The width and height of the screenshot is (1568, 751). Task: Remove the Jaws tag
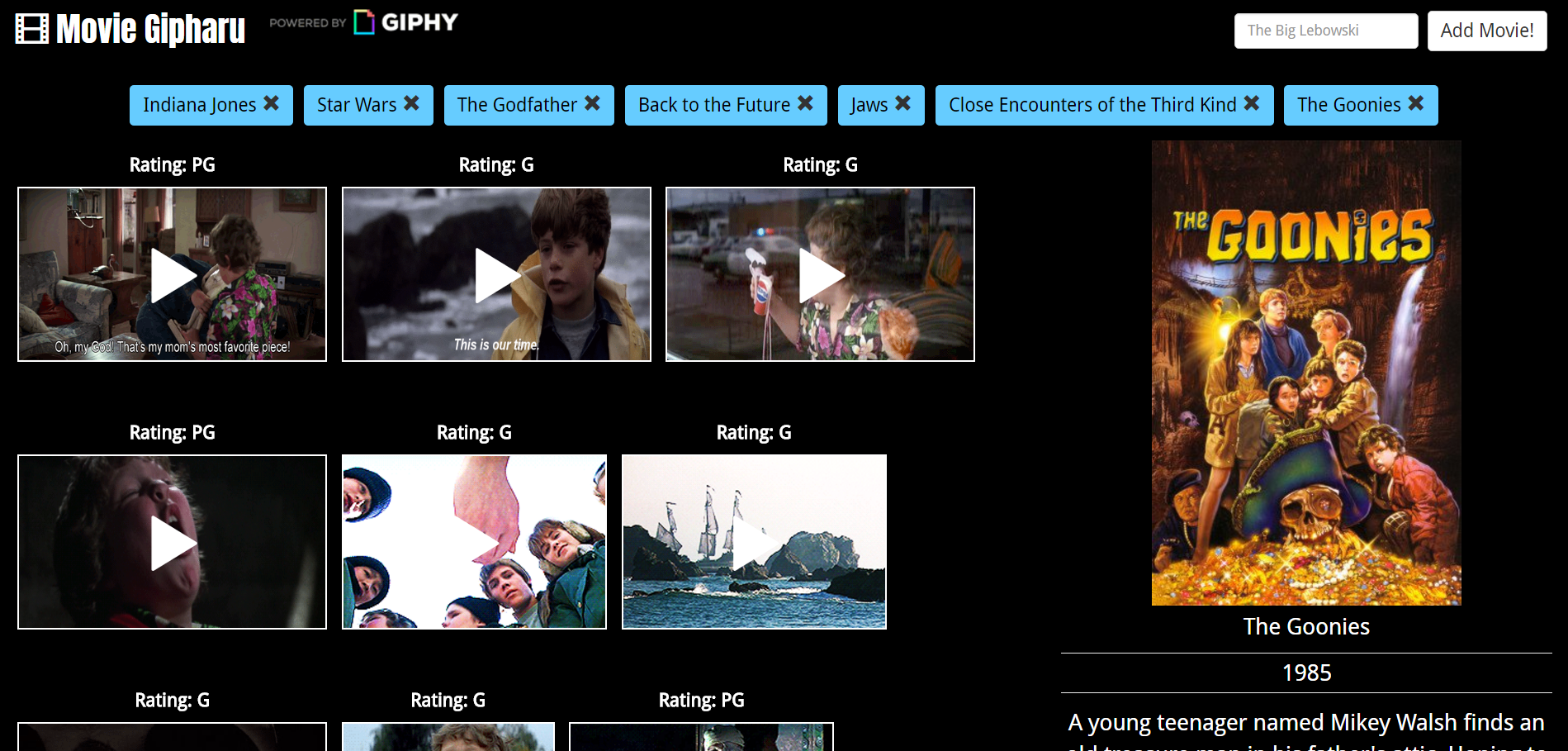(x=902, y=103)
